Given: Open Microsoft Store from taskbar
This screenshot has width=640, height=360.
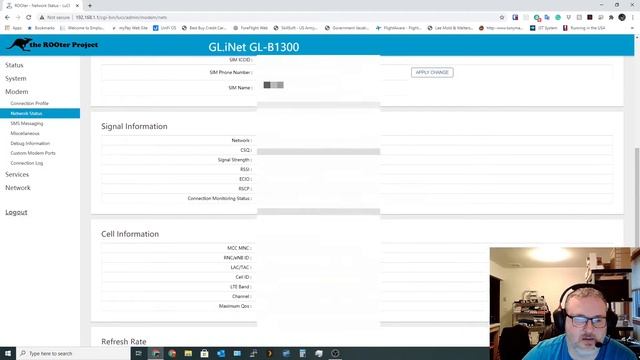Looking at the screenshot, I should pyautogui.click(x=204, y=353).
